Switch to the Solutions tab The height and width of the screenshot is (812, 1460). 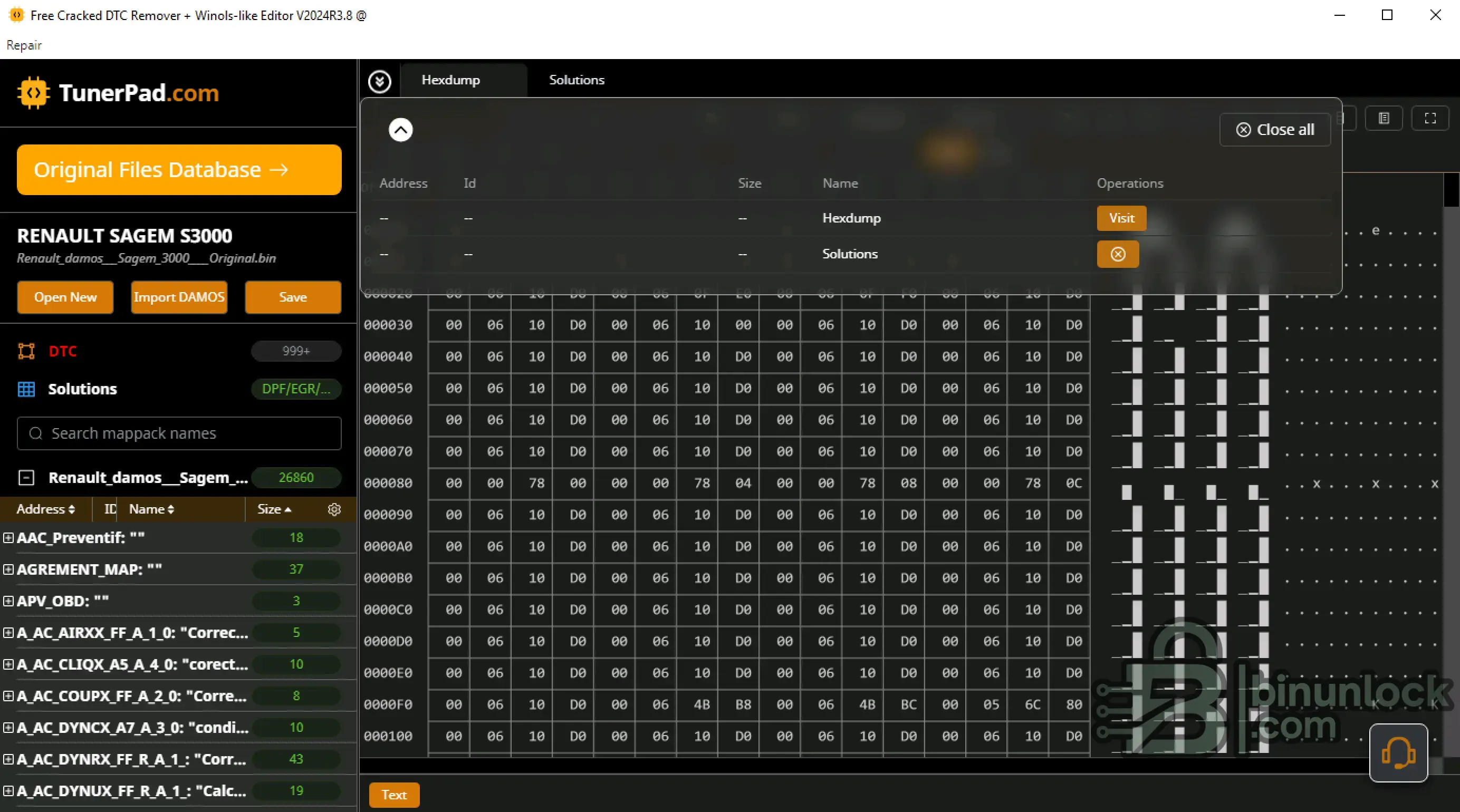[577, 80]
